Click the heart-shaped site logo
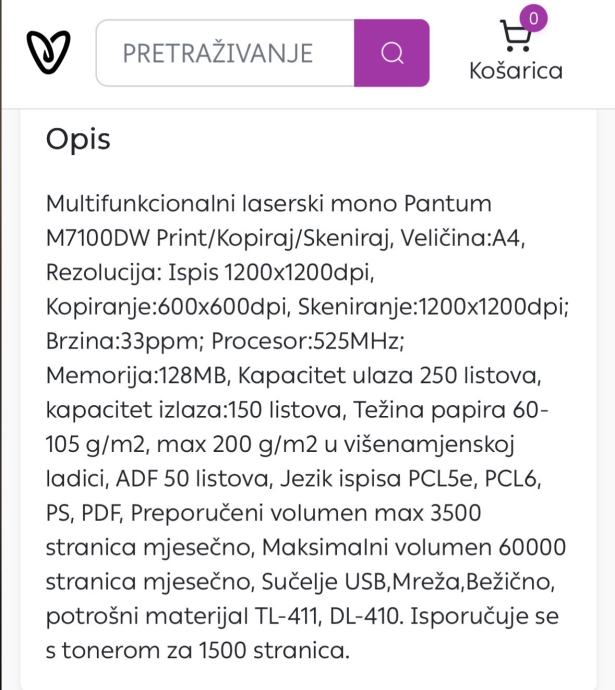This screenshot has width=615, height=690. click(47, 52)
